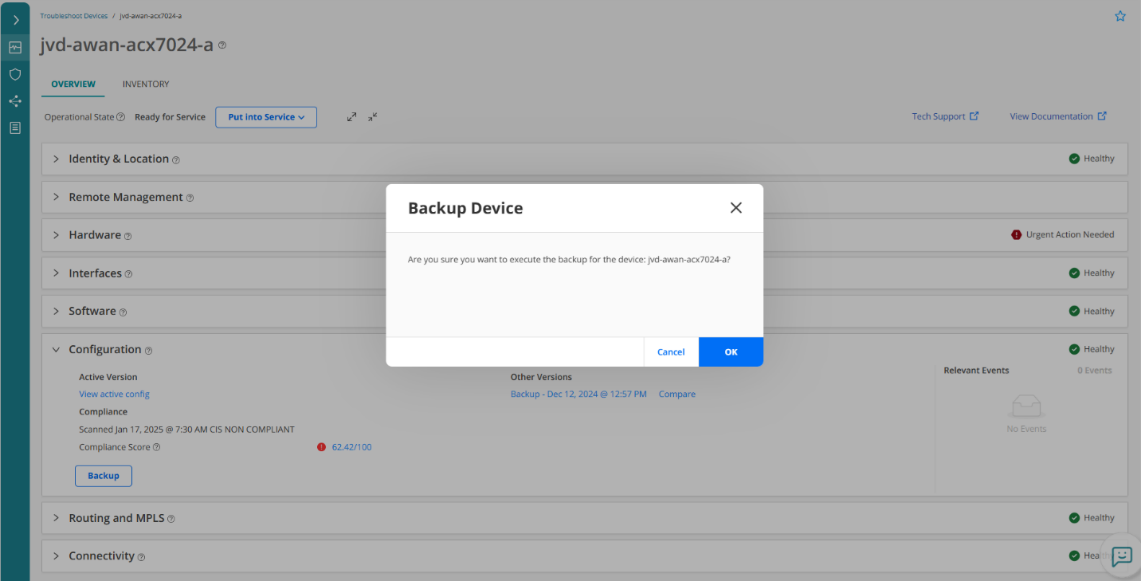Click the collapse all sections icon
This screenshot has height=581, width=1141.
[x=372, y=117]
